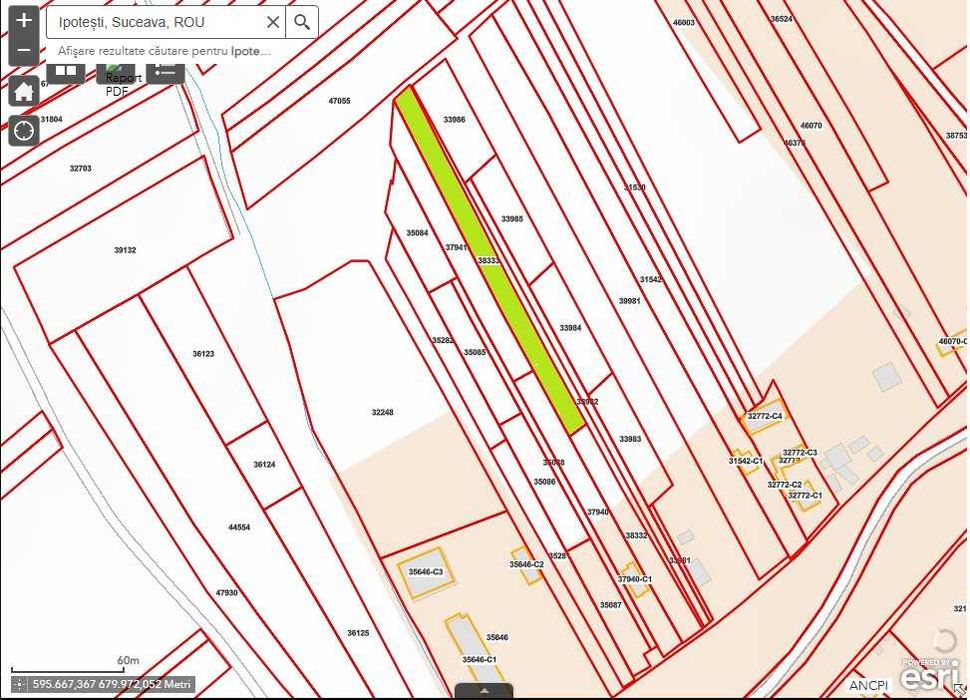Click the ANCPI attribution text
The width and height of the screenshot is (970, 700).
tap(868, 685)
